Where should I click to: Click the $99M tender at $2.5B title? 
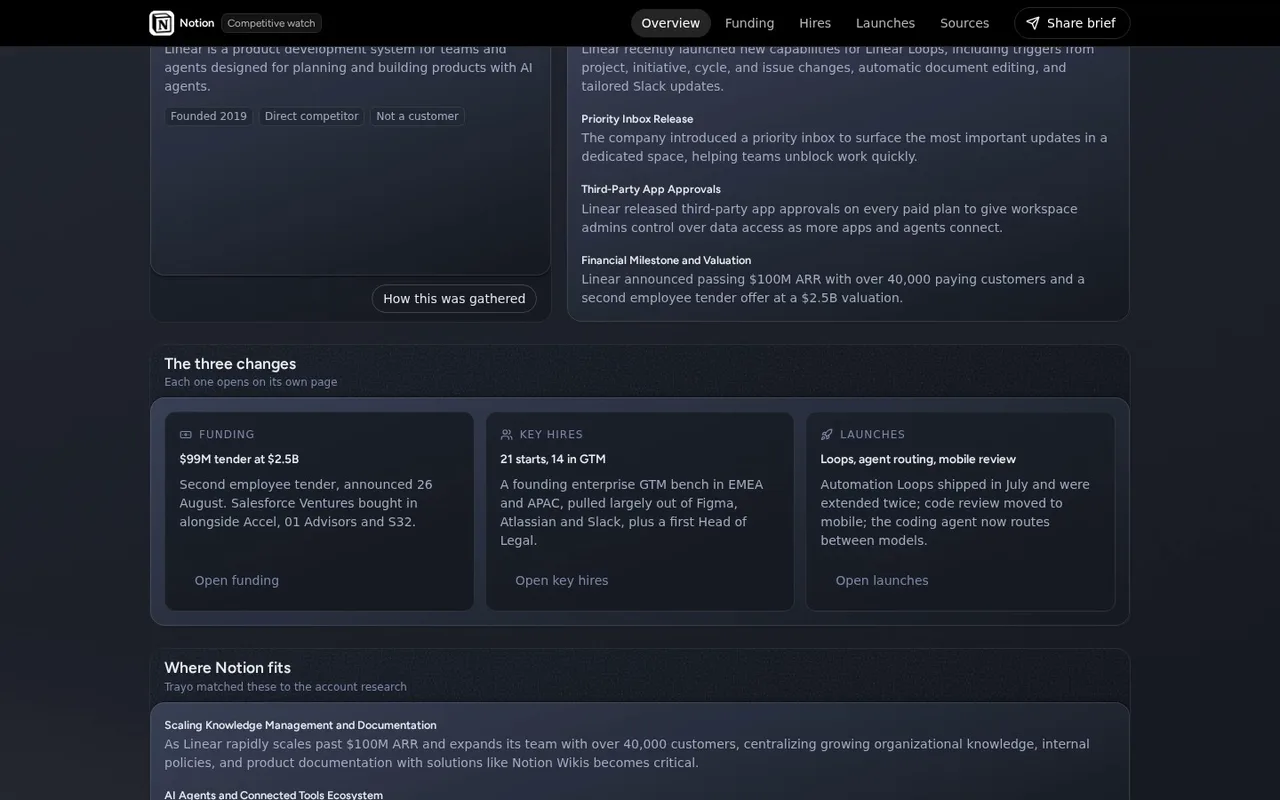(239, 459)
